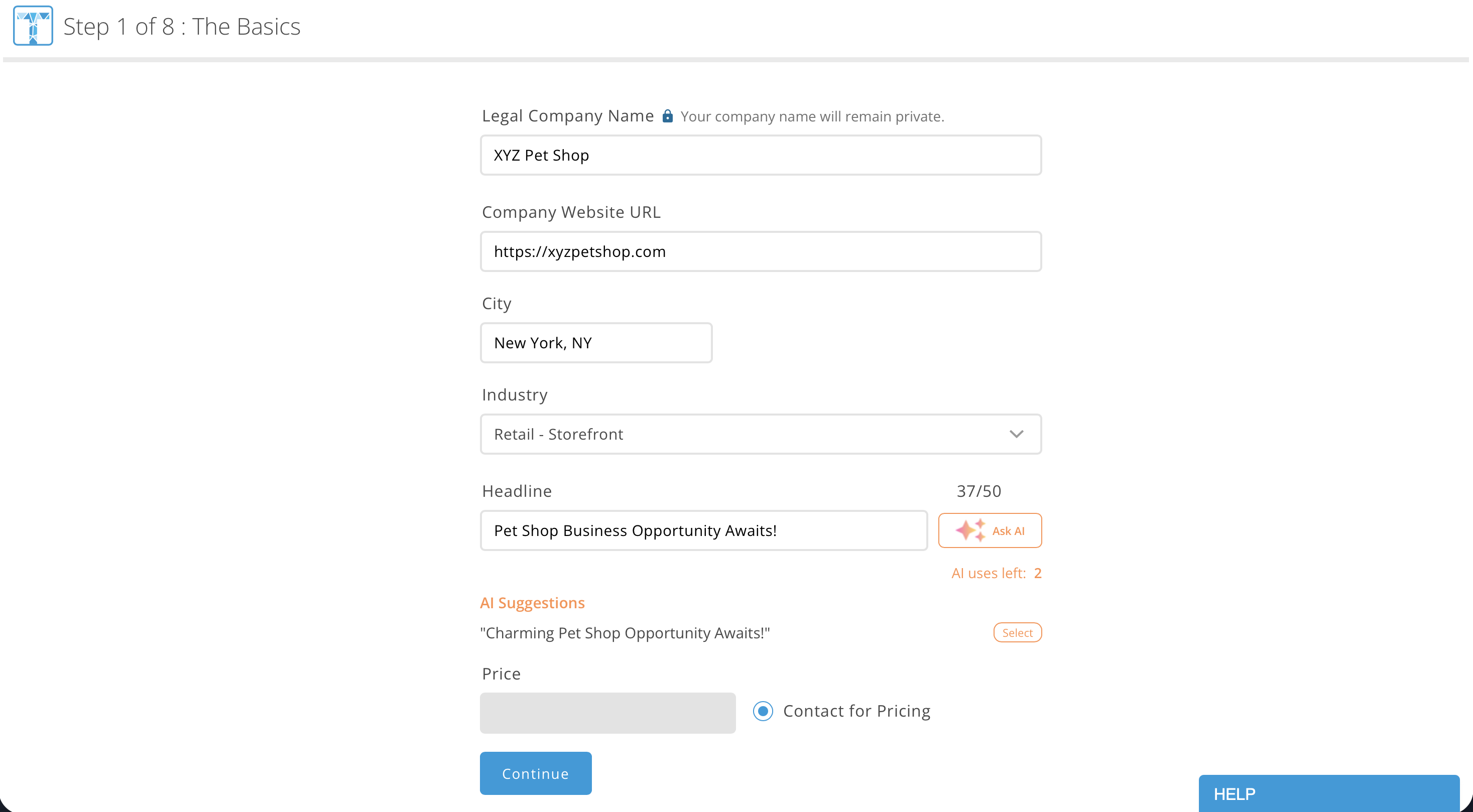This screenshot has height=812, width=1473.
Task: Click the Legal Company Name field
Action: click(x=760, y=156)
